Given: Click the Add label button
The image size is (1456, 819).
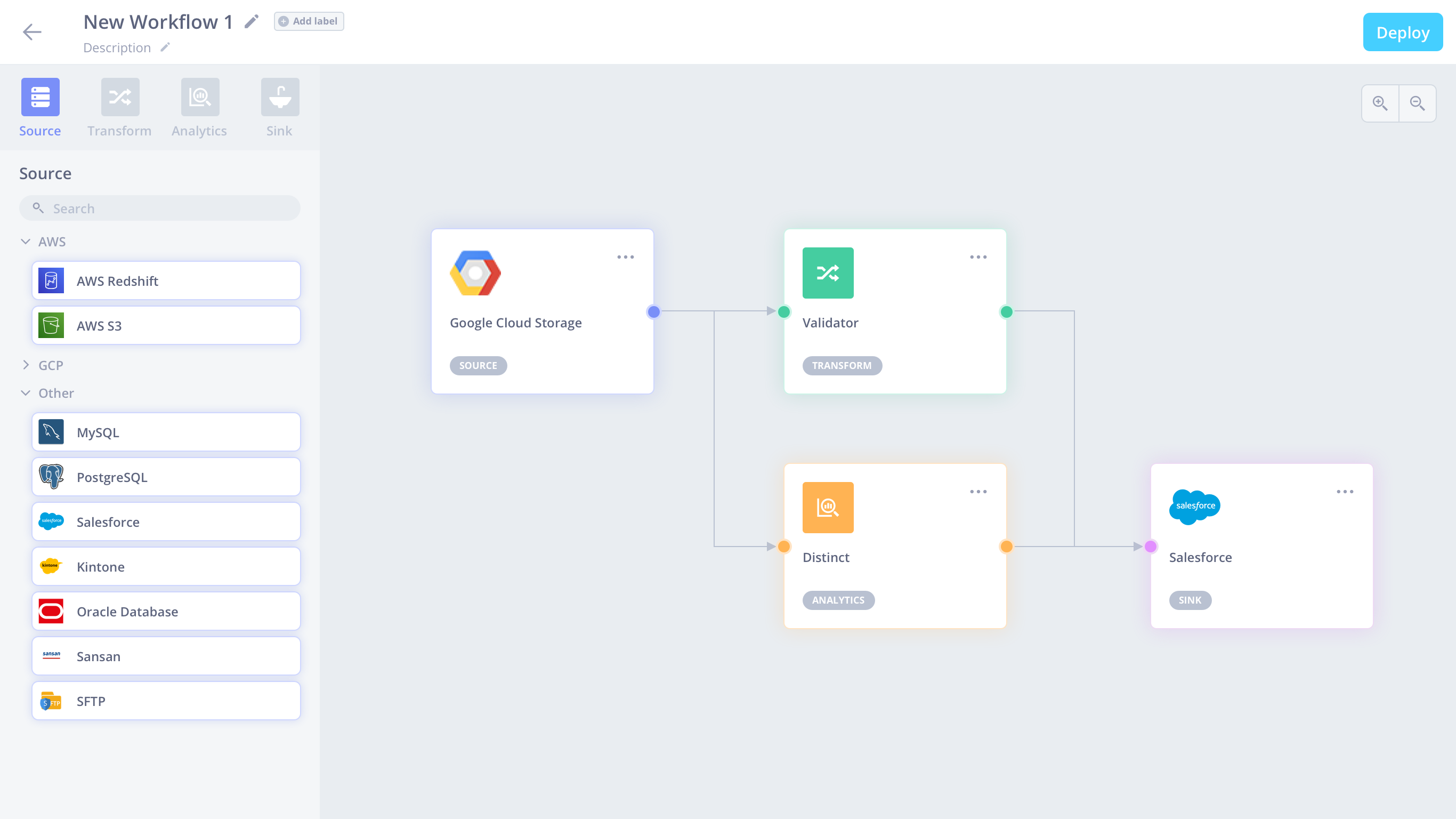Looking at the screenshot, I should [x=309, y=21].
